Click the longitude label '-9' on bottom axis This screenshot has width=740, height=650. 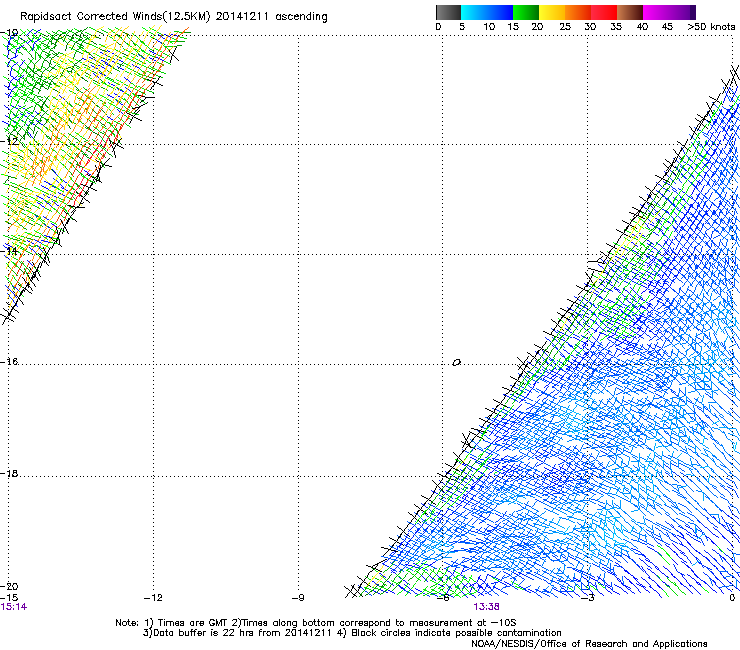pos(298,598)
